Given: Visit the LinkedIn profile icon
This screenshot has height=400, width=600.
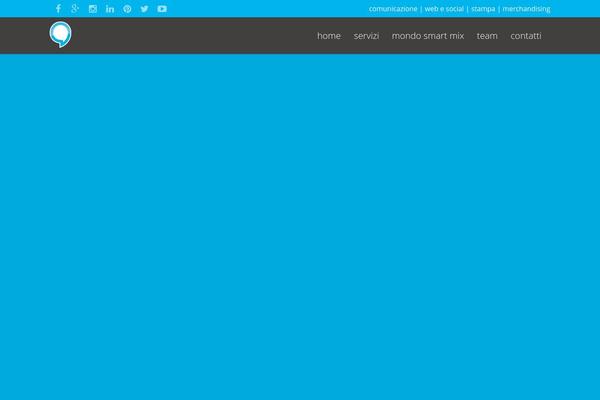Looking at the screenshot, I should tap(110, 9).
